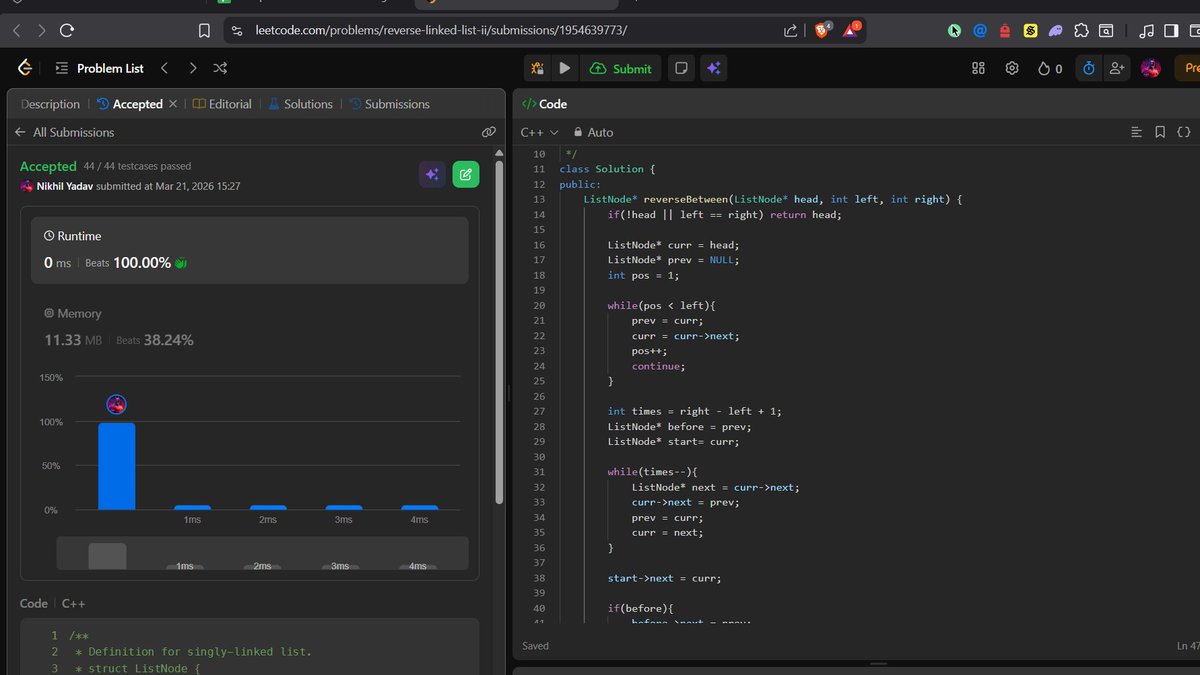Submit the solution with the green button
The width and height of the screenshot is (1200, 675).
coord(621,68)
